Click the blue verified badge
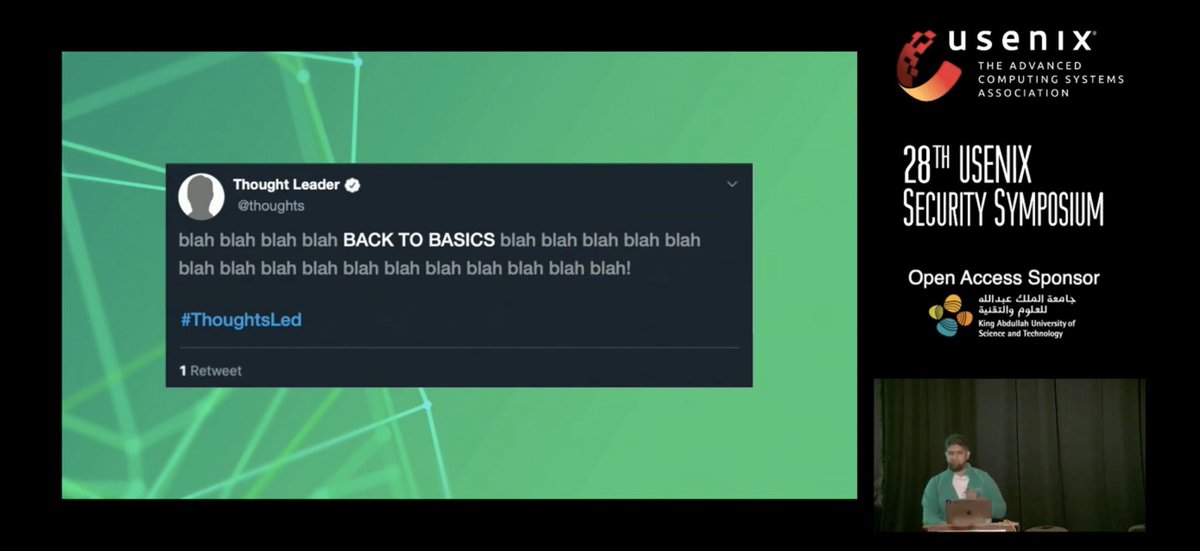 click(x=352, y=185)
